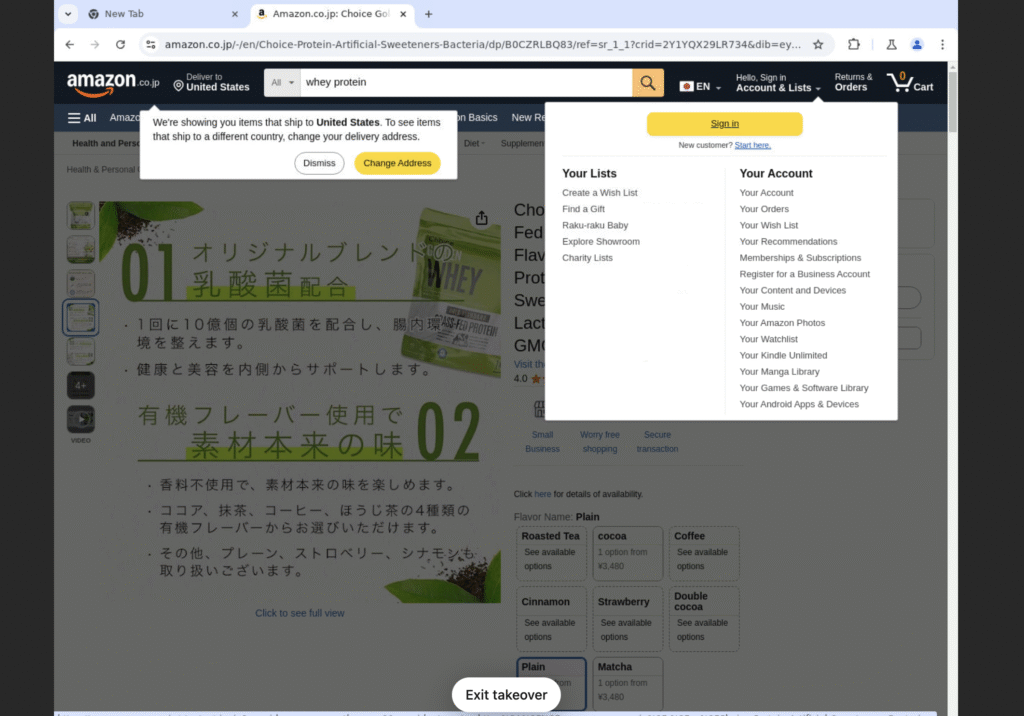The height and width of the screenshot is (716, 1024).
Task: Open Chrome Labs flask icon
Action: tap(891, 44)
